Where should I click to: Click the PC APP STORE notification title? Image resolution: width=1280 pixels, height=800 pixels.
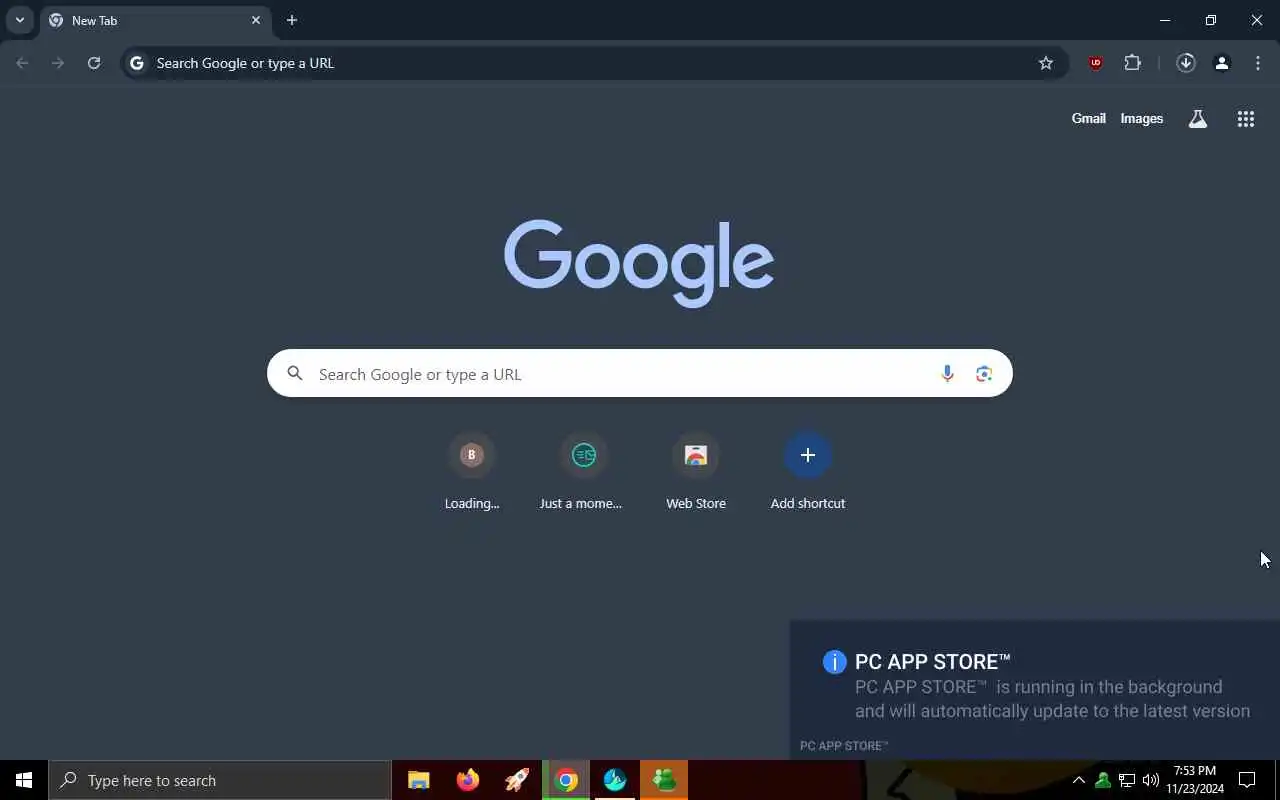(x=932, y=662)
